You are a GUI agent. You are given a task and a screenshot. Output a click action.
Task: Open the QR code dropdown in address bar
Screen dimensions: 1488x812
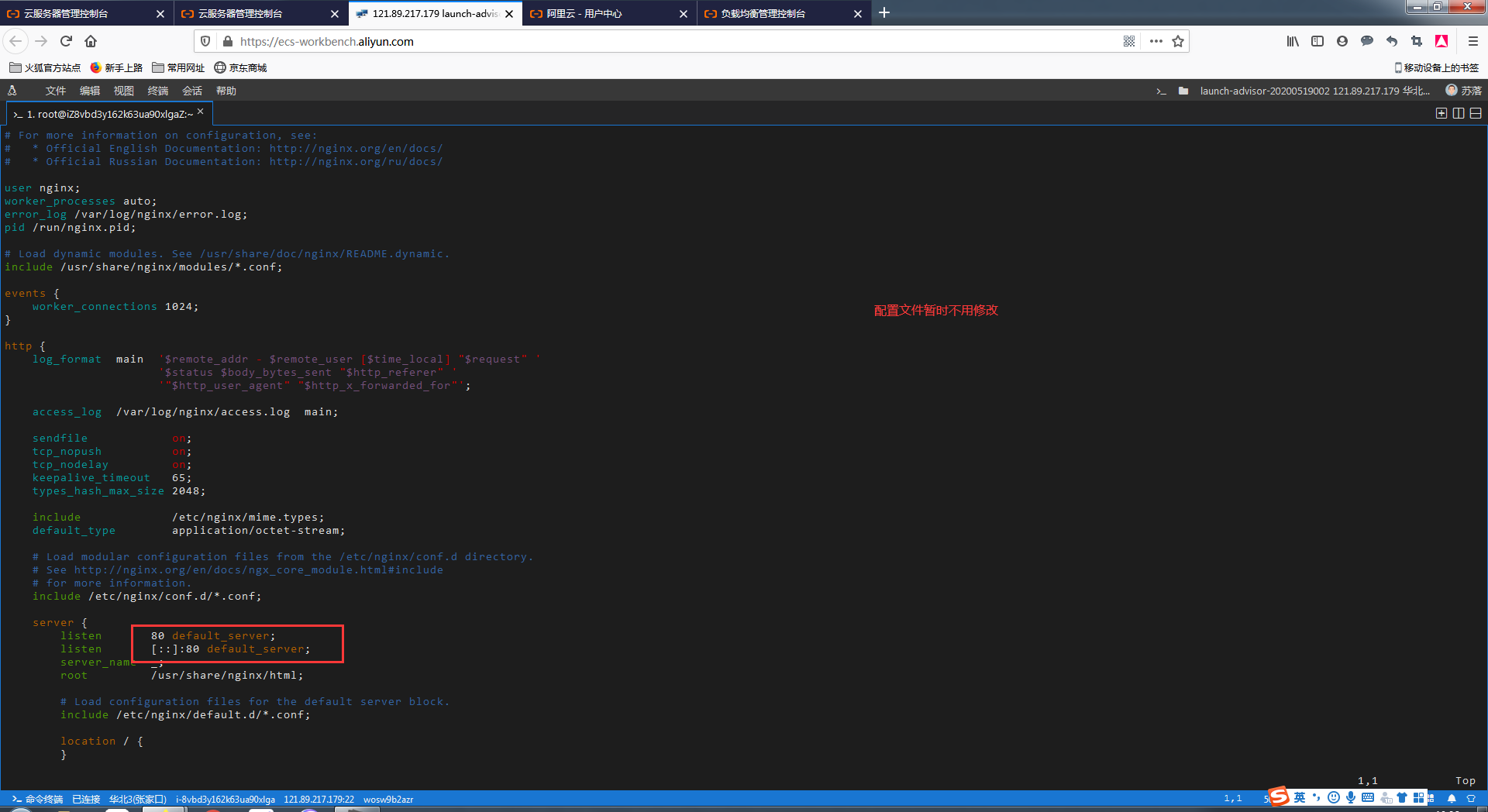tap(1129, 41)
